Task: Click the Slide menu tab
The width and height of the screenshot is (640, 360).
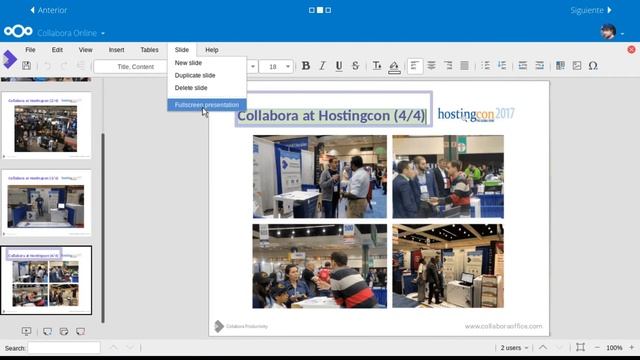Action: point(182,50)
